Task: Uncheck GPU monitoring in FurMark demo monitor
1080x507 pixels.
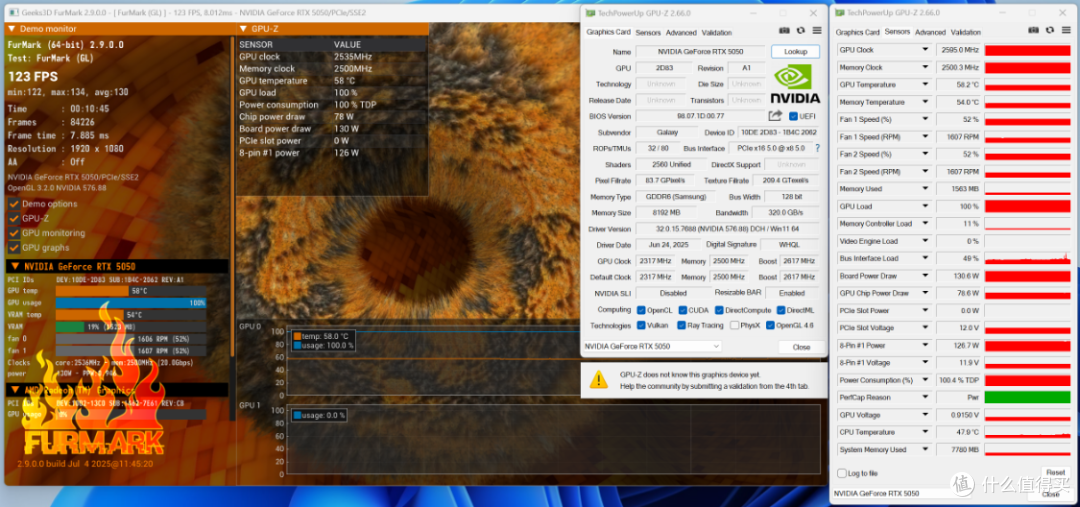Action: pyautogui.click(x=14, y=233)
